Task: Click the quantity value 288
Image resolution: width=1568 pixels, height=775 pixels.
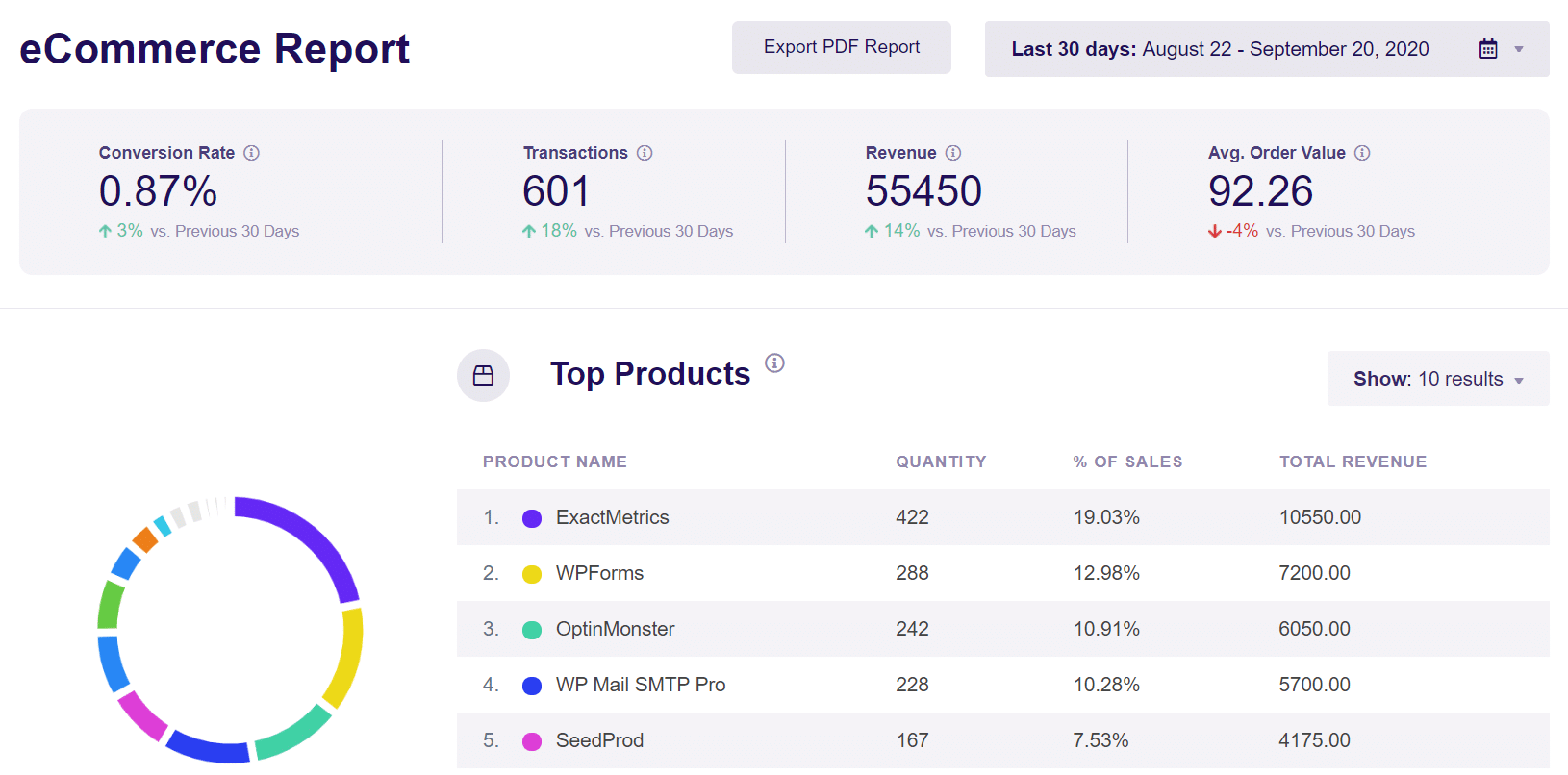Action: (x=912, y=573)
